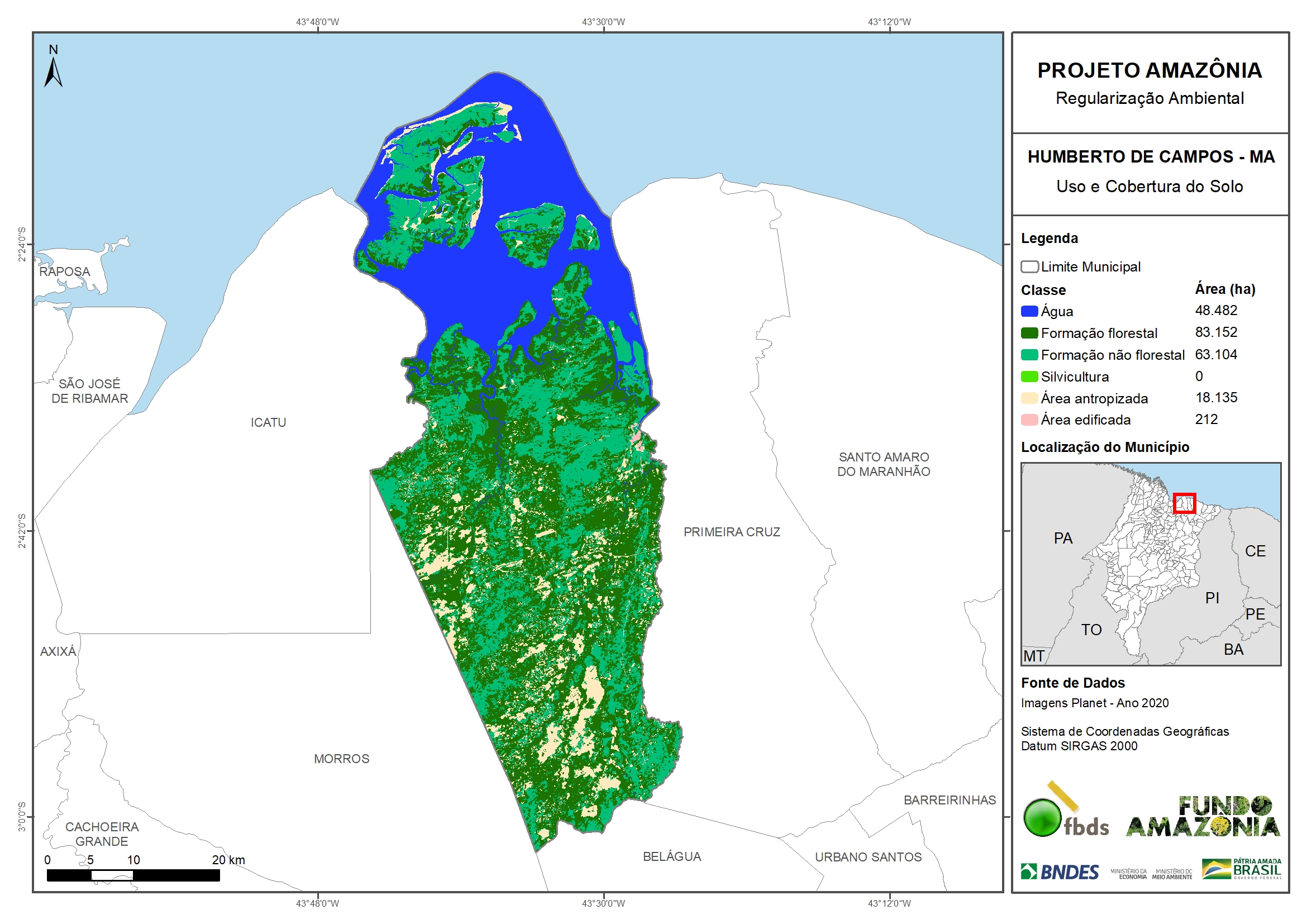
Task: Click the Projeto Amazônia title text
Action: pos(1149,70)
